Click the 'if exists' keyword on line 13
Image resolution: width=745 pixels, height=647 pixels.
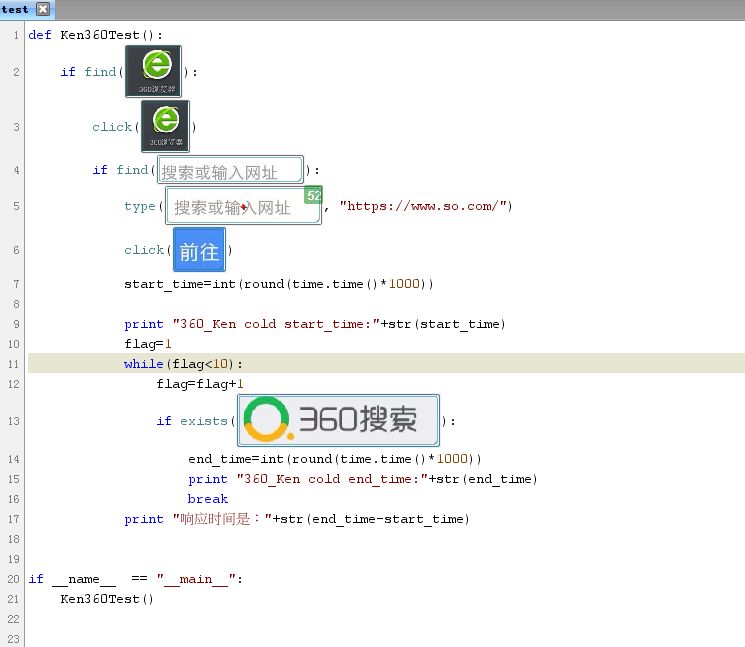[192, 421]
